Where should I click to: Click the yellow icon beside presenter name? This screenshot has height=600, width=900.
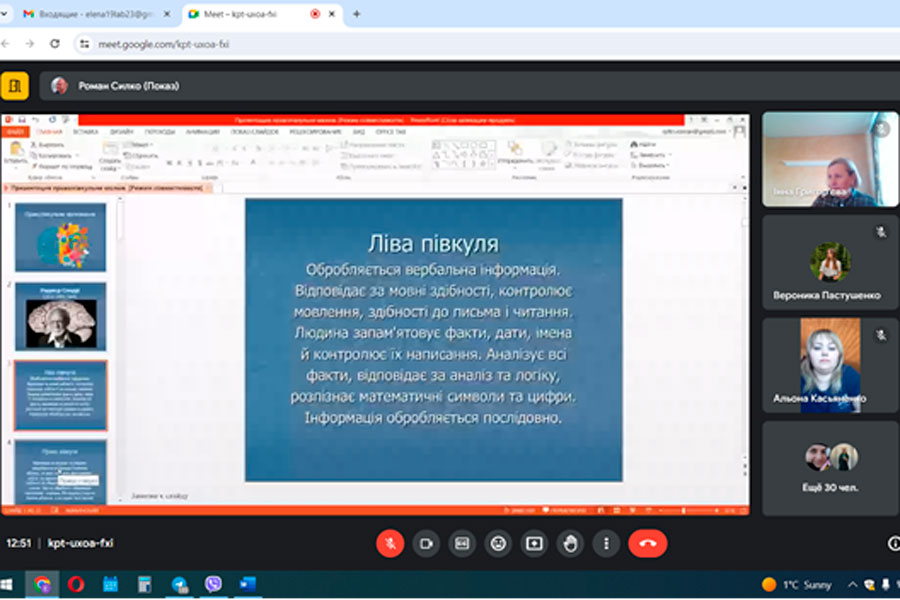(x=15, y=86)
